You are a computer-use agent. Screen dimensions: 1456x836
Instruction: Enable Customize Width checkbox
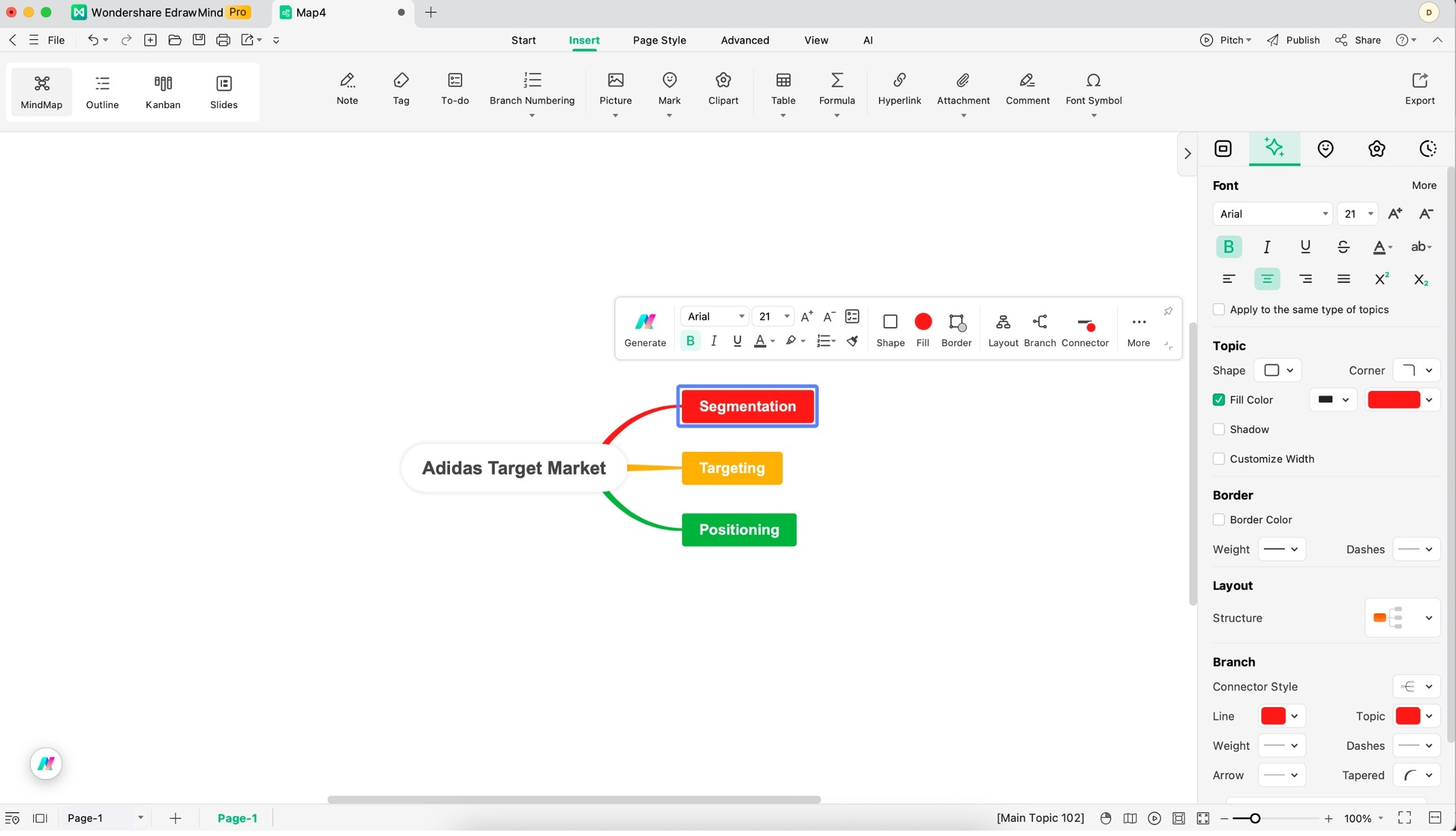[1218, 459]
